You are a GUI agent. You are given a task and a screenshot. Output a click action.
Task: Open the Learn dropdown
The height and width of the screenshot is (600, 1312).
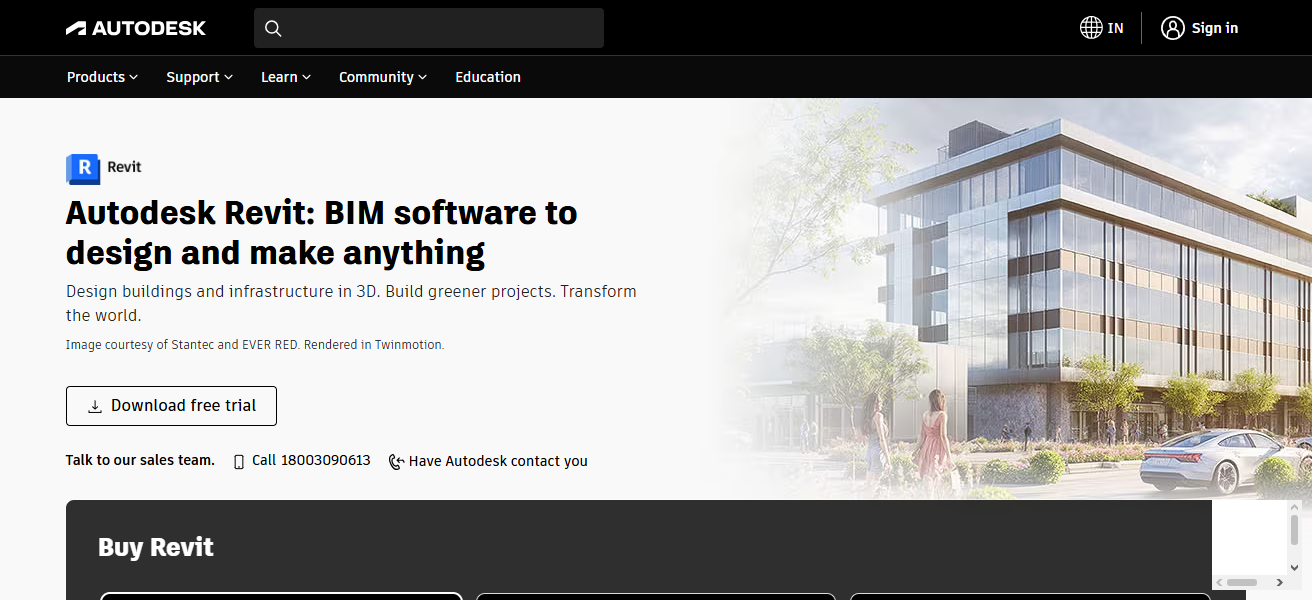click(286, 77)
